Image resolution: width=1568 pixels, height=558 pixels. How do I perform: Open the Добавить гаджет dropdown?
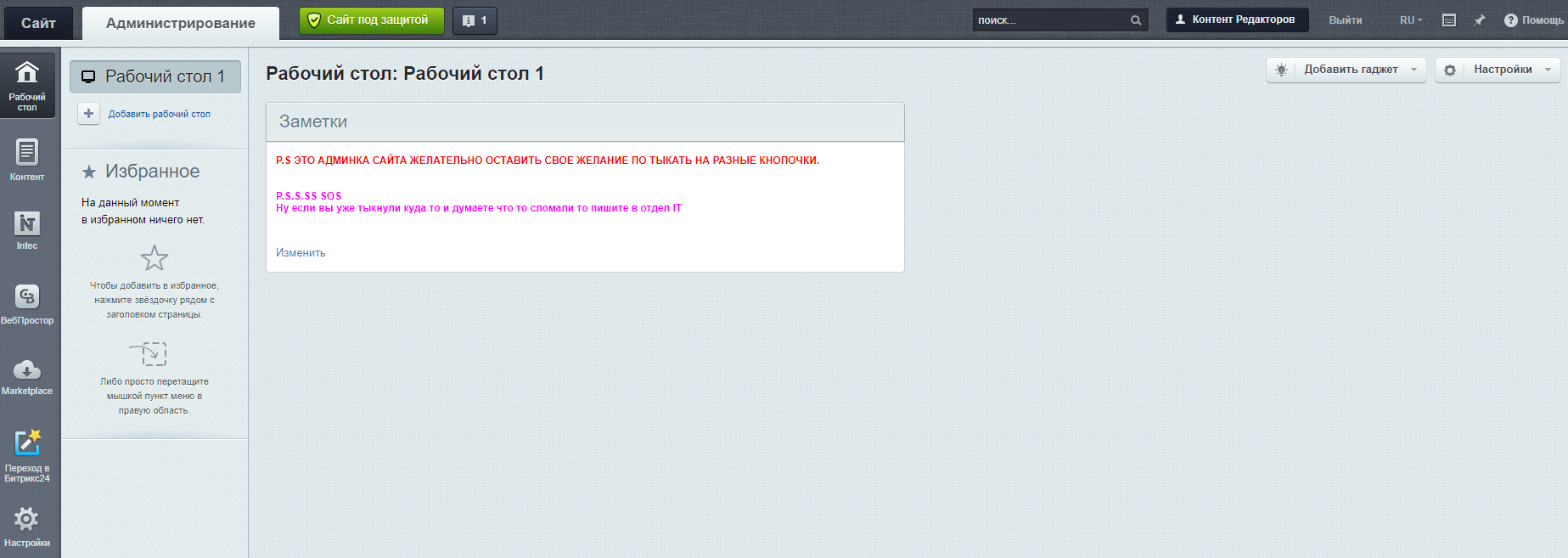pyautogui.click(x=1346, y=70)
